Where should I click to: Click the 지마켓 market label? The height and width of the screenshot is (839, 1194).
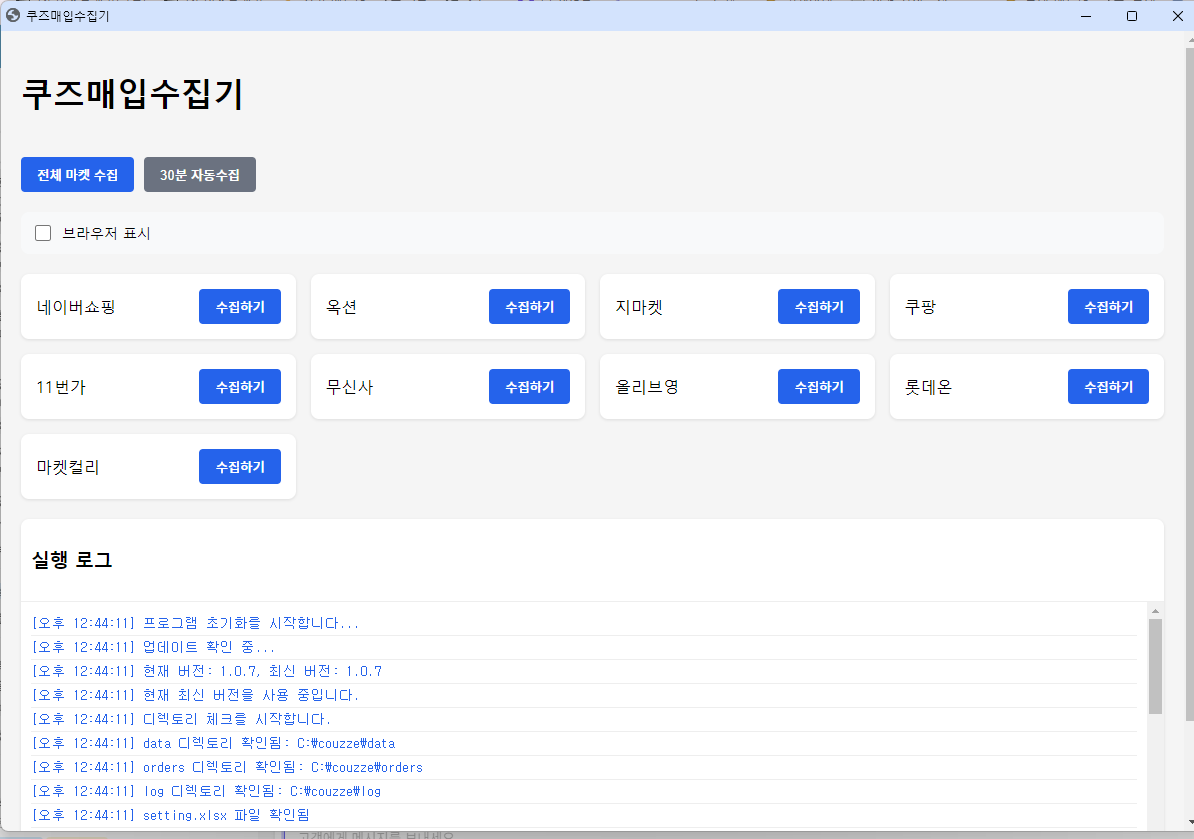pos(639,307)
